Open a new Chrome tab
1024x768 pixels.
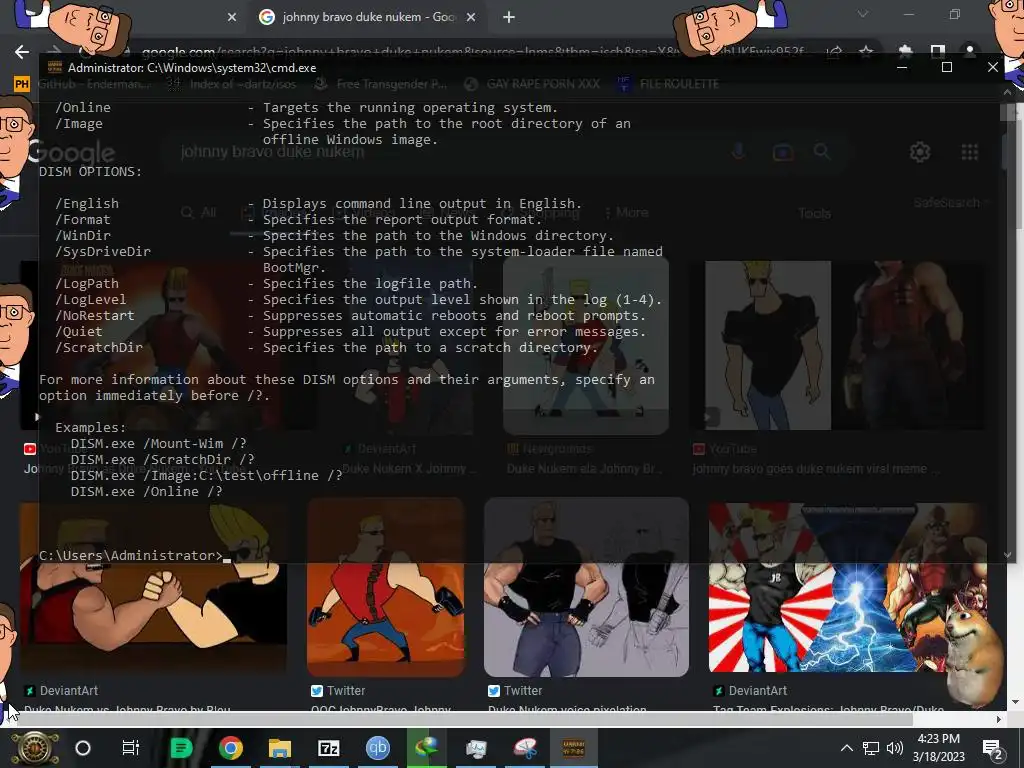point(509,18)
